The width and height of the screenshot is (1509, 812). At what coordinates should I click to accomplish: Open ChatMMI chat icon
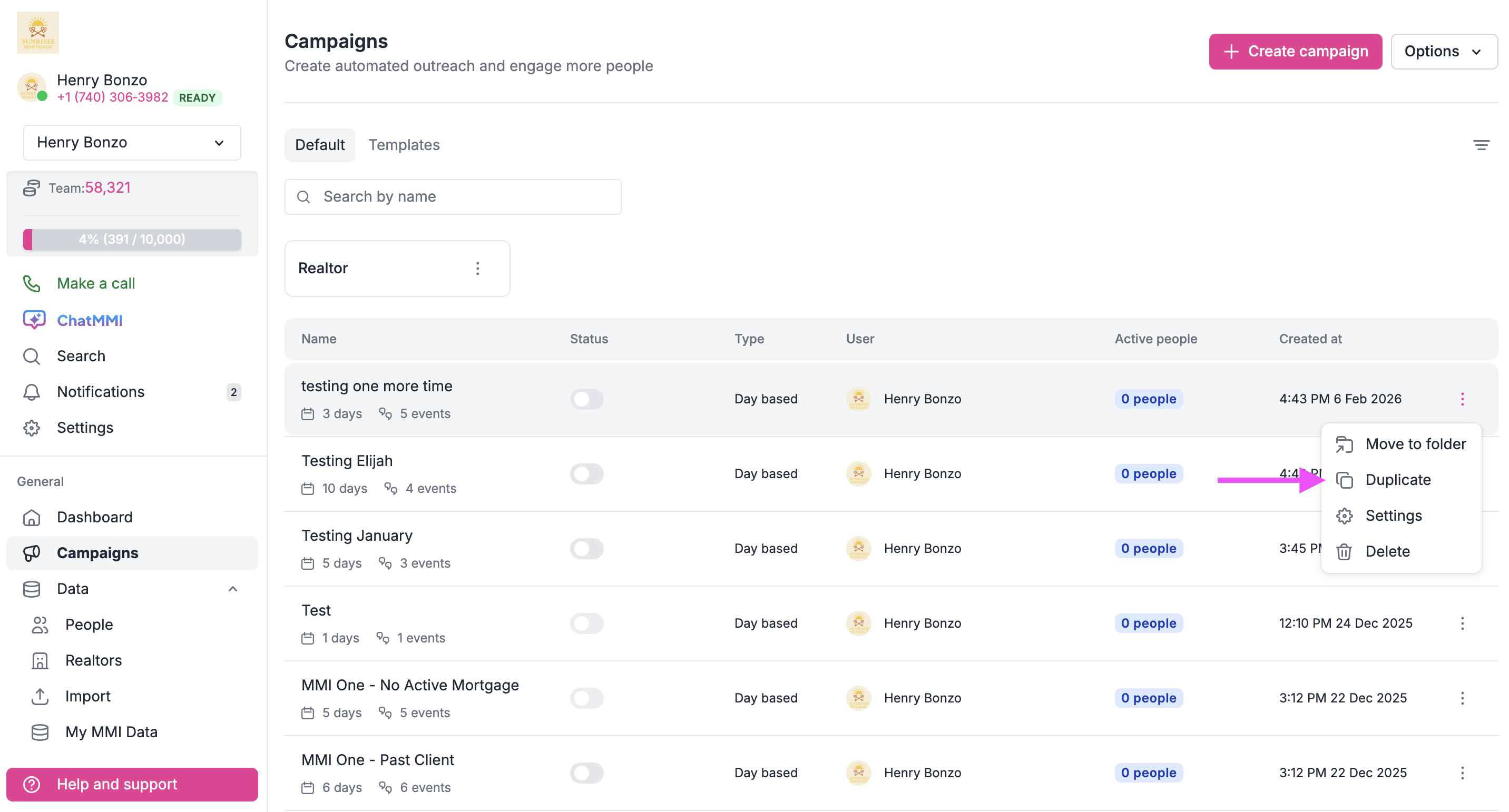coord(34,320)
